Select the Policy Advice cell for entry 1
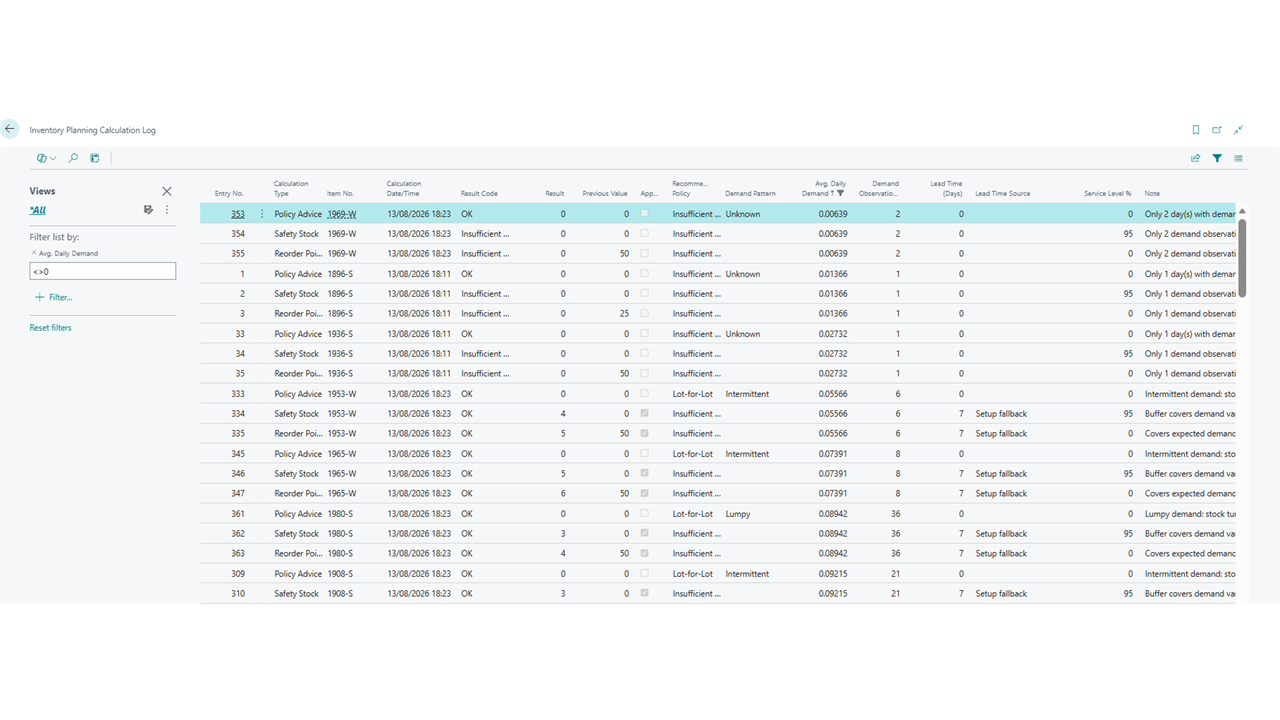Image resolution: width=1280 pixels, height=720 pixels. pyautogui.click(x=298, y=274)
